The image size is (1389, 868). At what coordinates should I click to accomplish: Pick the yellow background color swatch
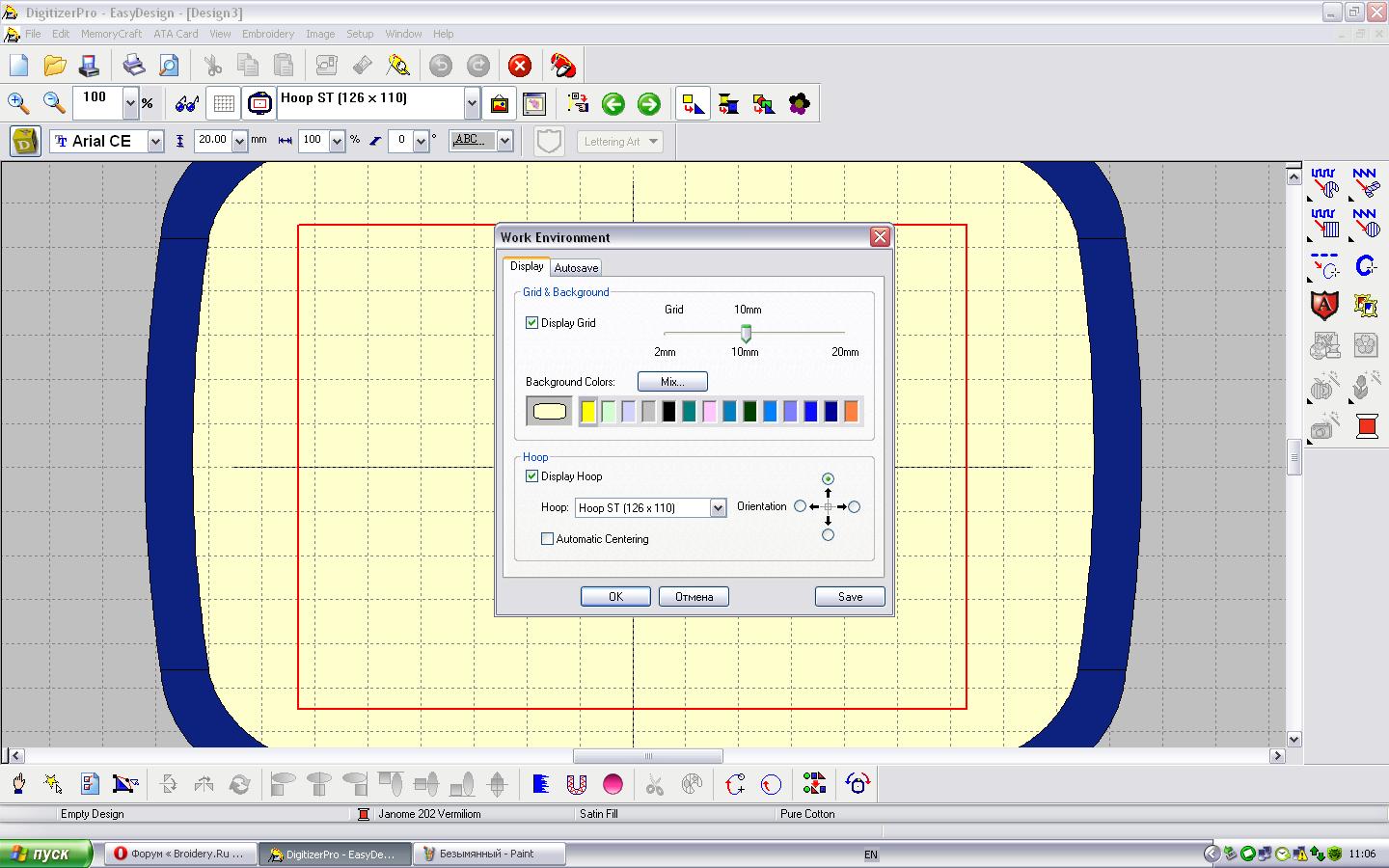point(587,412)
